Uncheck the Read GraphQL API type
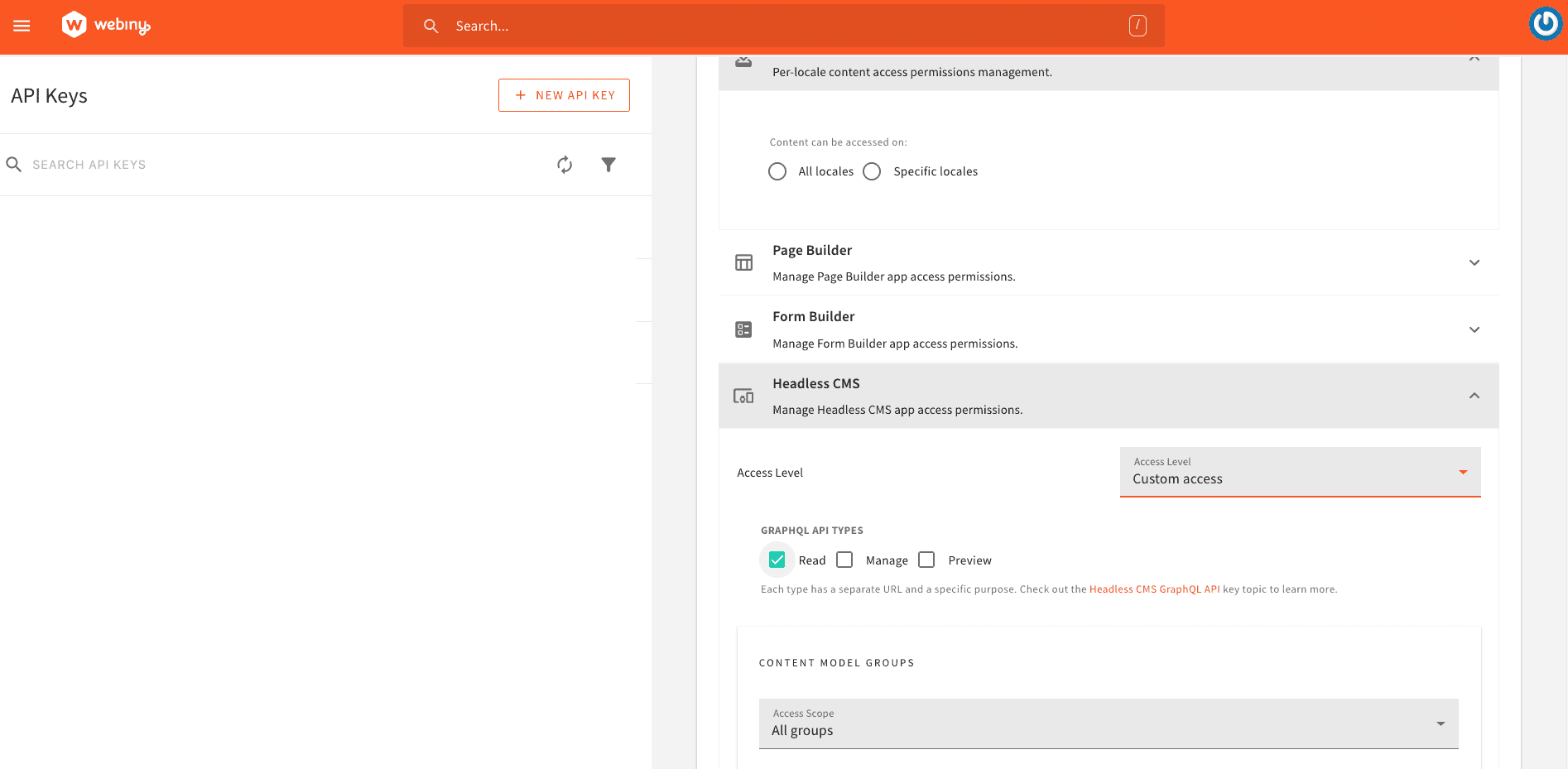The height and width of the screenshot is (769, 1568). (777, 560)
